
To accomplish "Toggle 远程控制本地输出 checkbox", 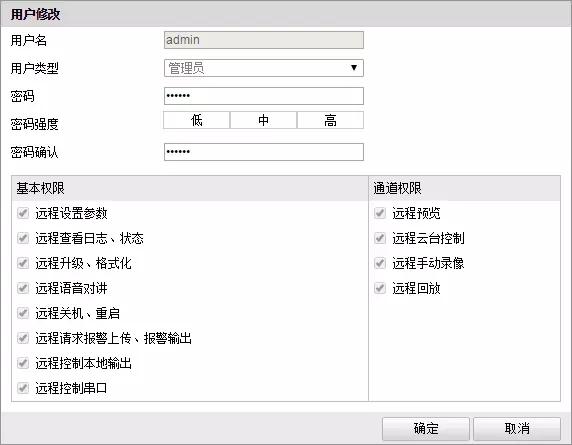I will click(23, 363).
